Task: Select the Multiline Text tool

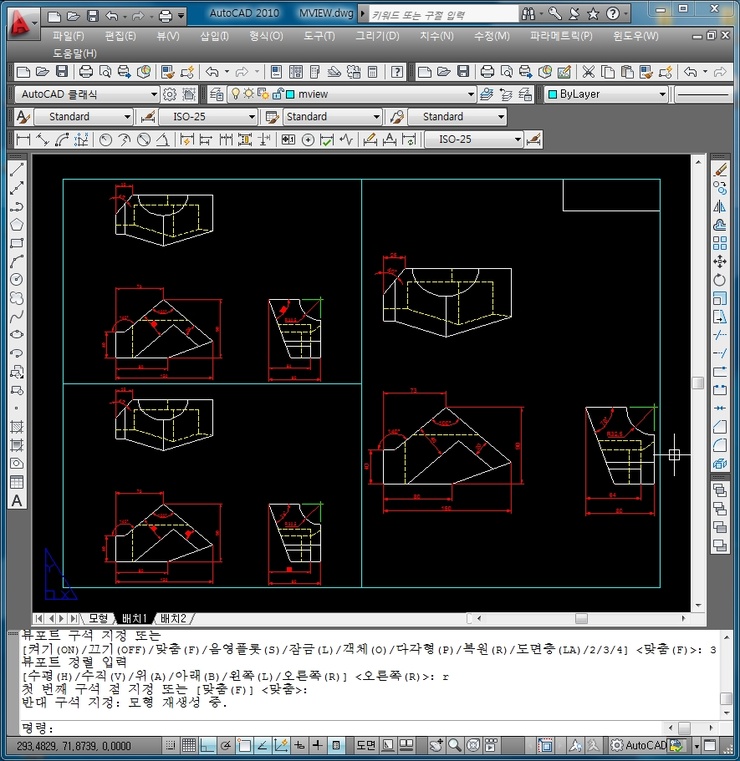Action: click(17, 500)
